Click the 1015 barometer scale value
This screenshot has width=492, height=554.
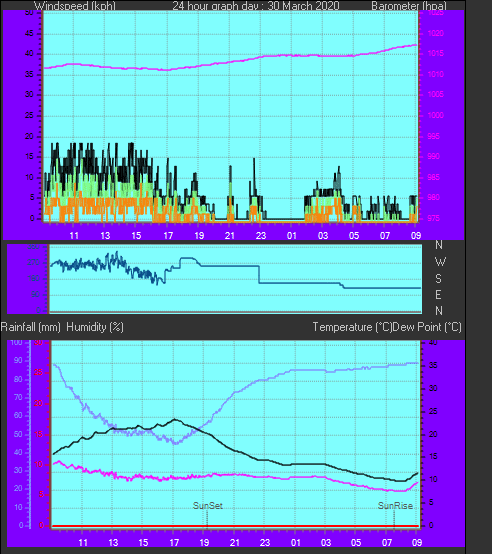pyautogui.click(x=435, y=54)
